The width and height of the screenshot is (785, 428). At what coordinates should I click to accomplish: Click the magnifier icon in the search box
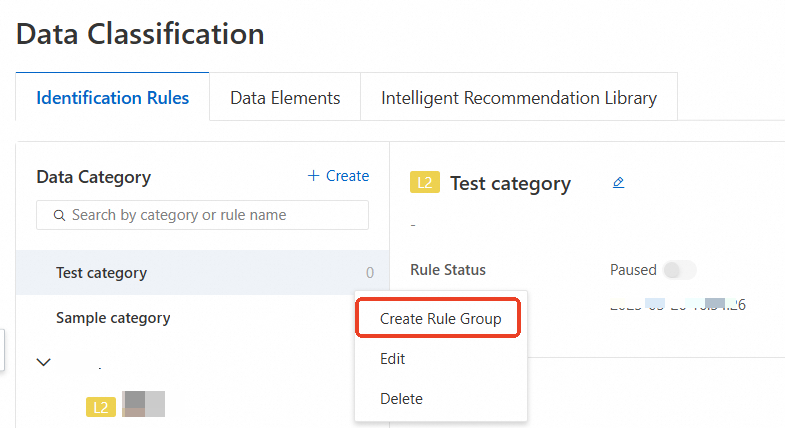pyautogui.click(x=59, y=215)
